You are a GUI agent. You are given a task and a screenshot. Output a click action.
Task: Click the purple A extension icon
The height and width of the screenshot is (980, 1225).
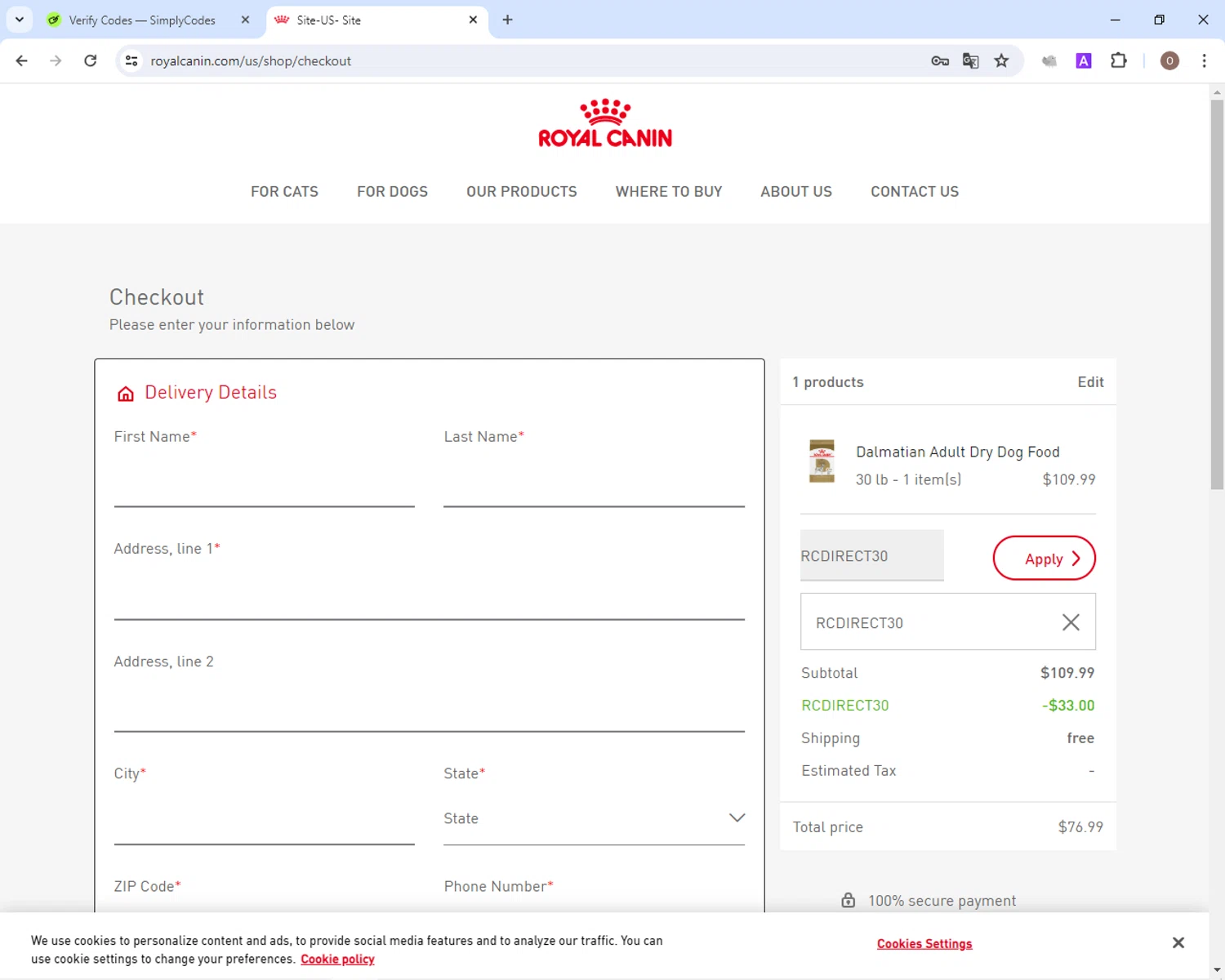(1084, 60)
